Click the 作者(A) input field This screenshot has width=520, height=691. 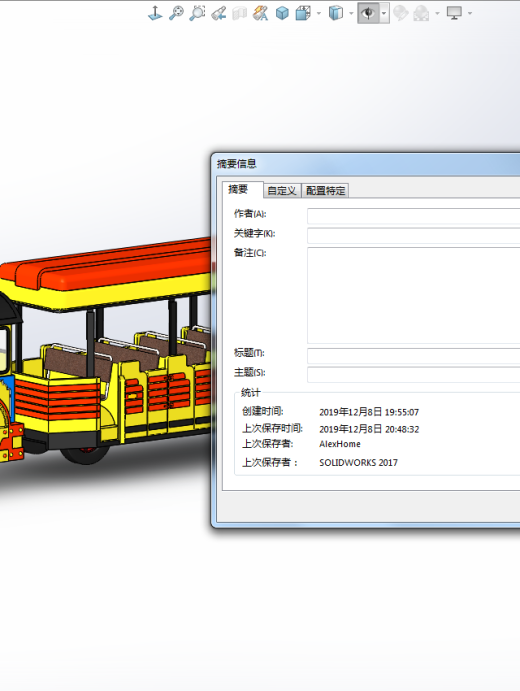point(413,216)
